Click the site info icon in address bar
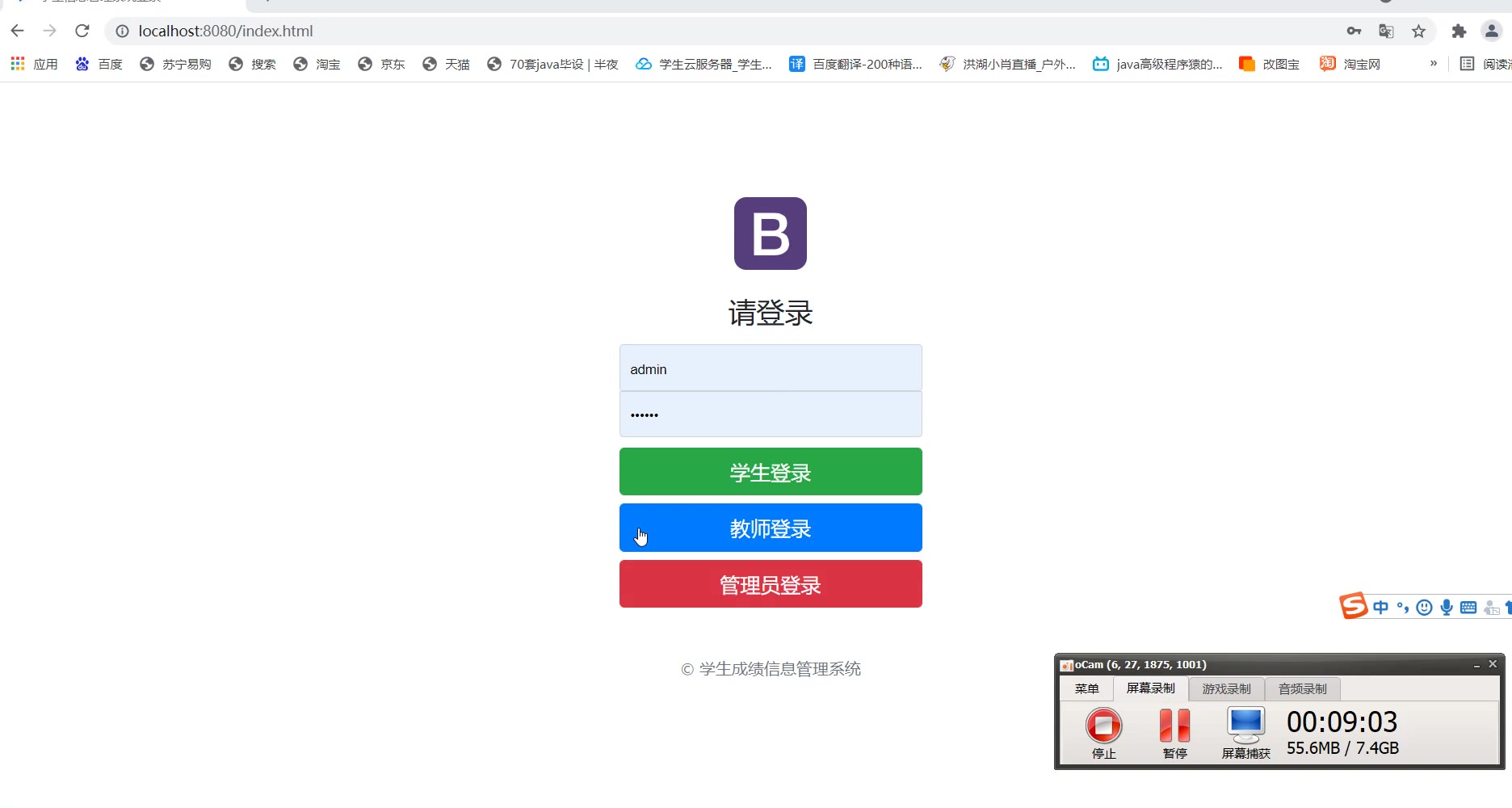 click(x=122, y=31)
